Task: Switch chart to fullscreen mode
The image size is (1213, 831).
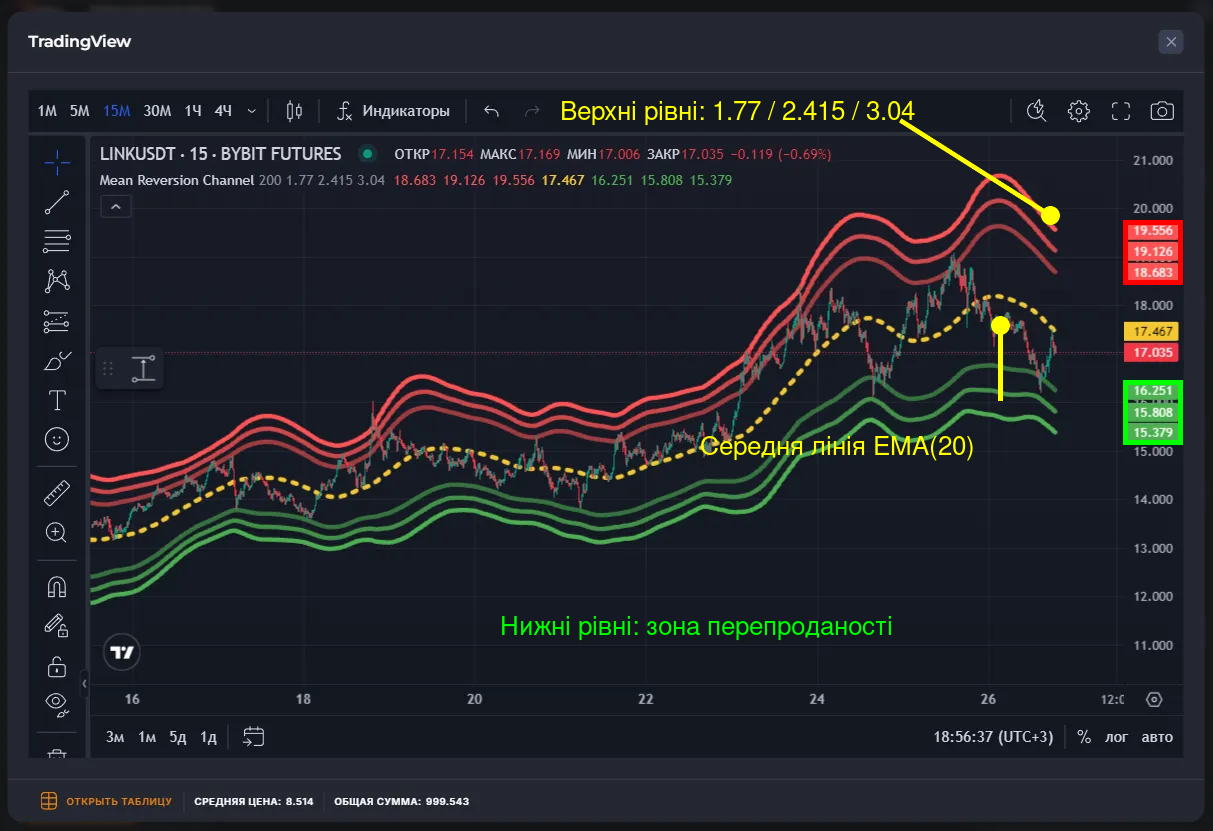Action: point(1120,111)
